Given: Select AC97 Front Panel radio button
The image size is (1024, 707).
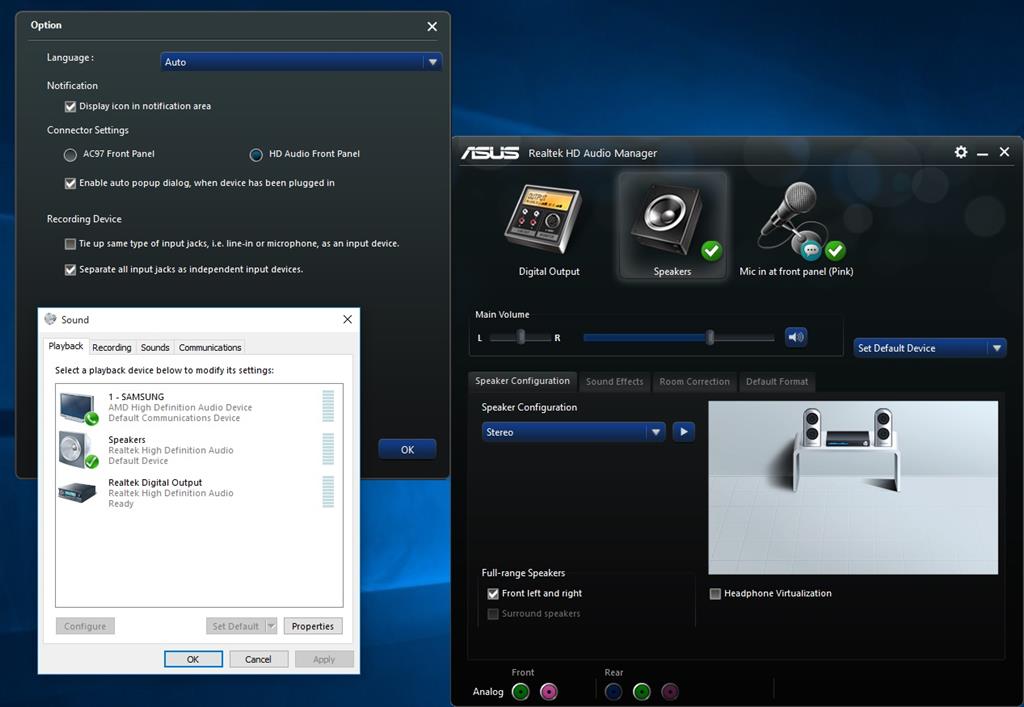Looking at the screenshot, I should pos(70,155).
